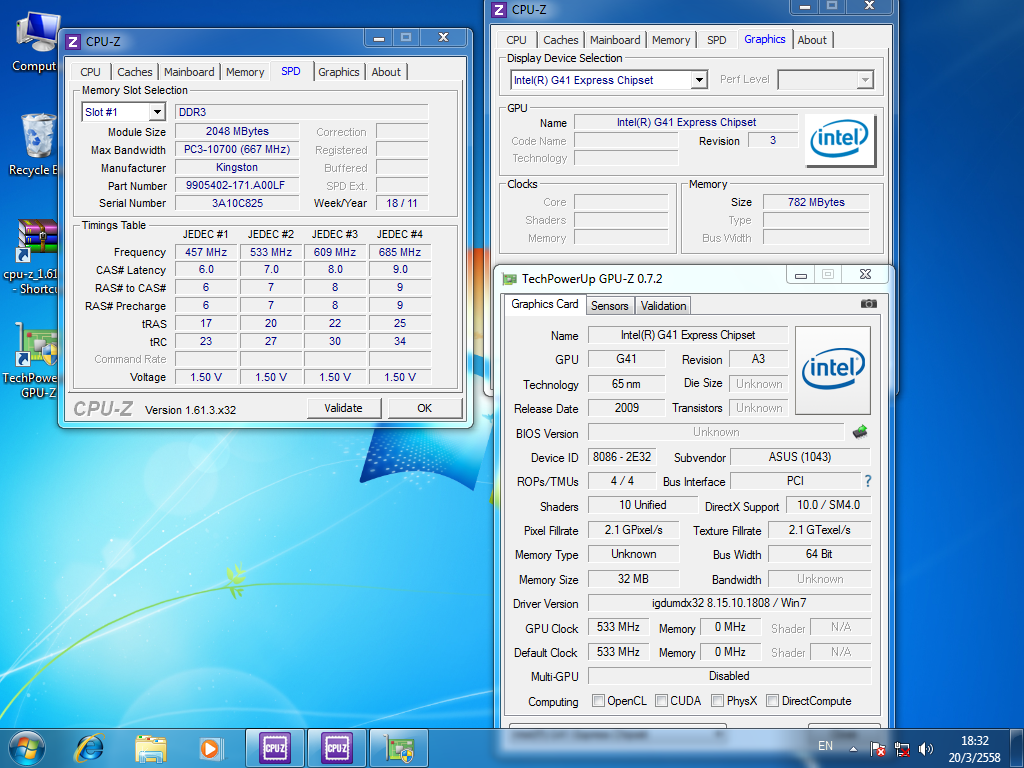The image size is (1024, 768).
Task: Click the Intel logo in CPU-Z Graphics tab
Action: tap(839, 140)
